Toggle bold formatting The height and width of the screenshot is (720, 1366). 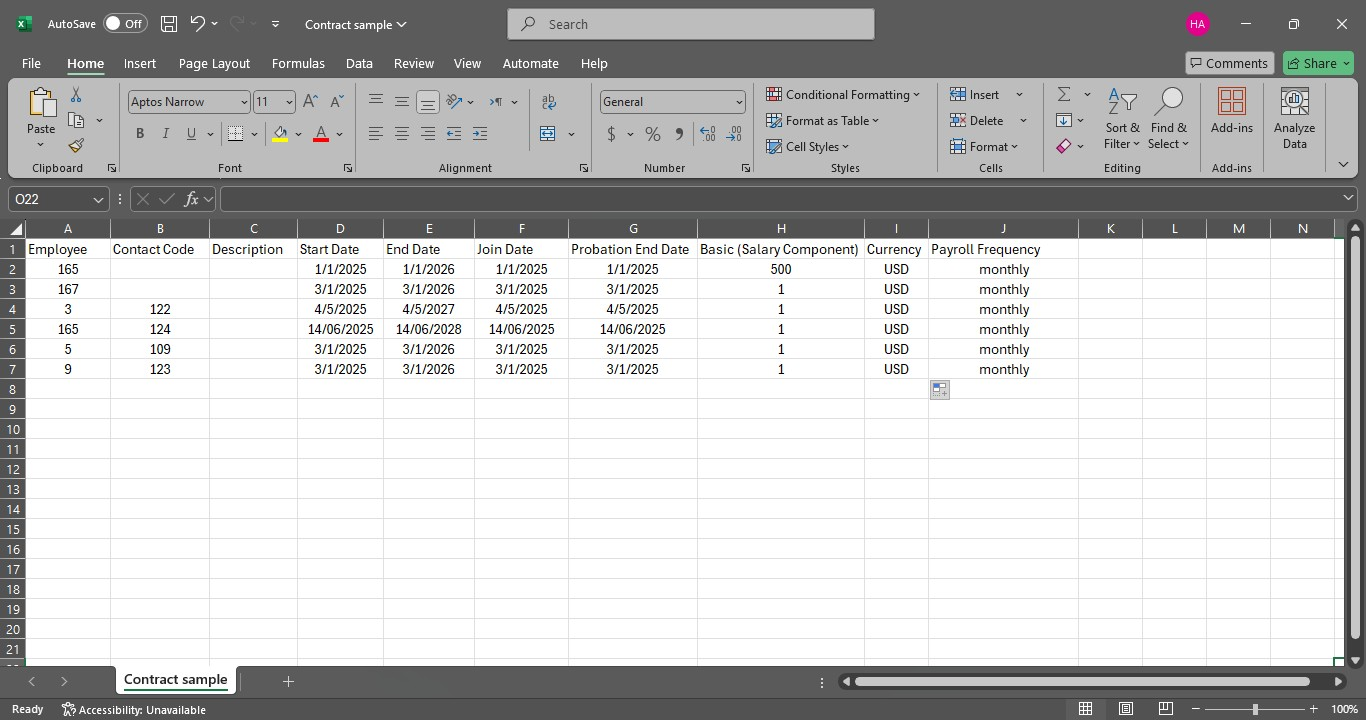pyautogui.click(x=140, y=134)
